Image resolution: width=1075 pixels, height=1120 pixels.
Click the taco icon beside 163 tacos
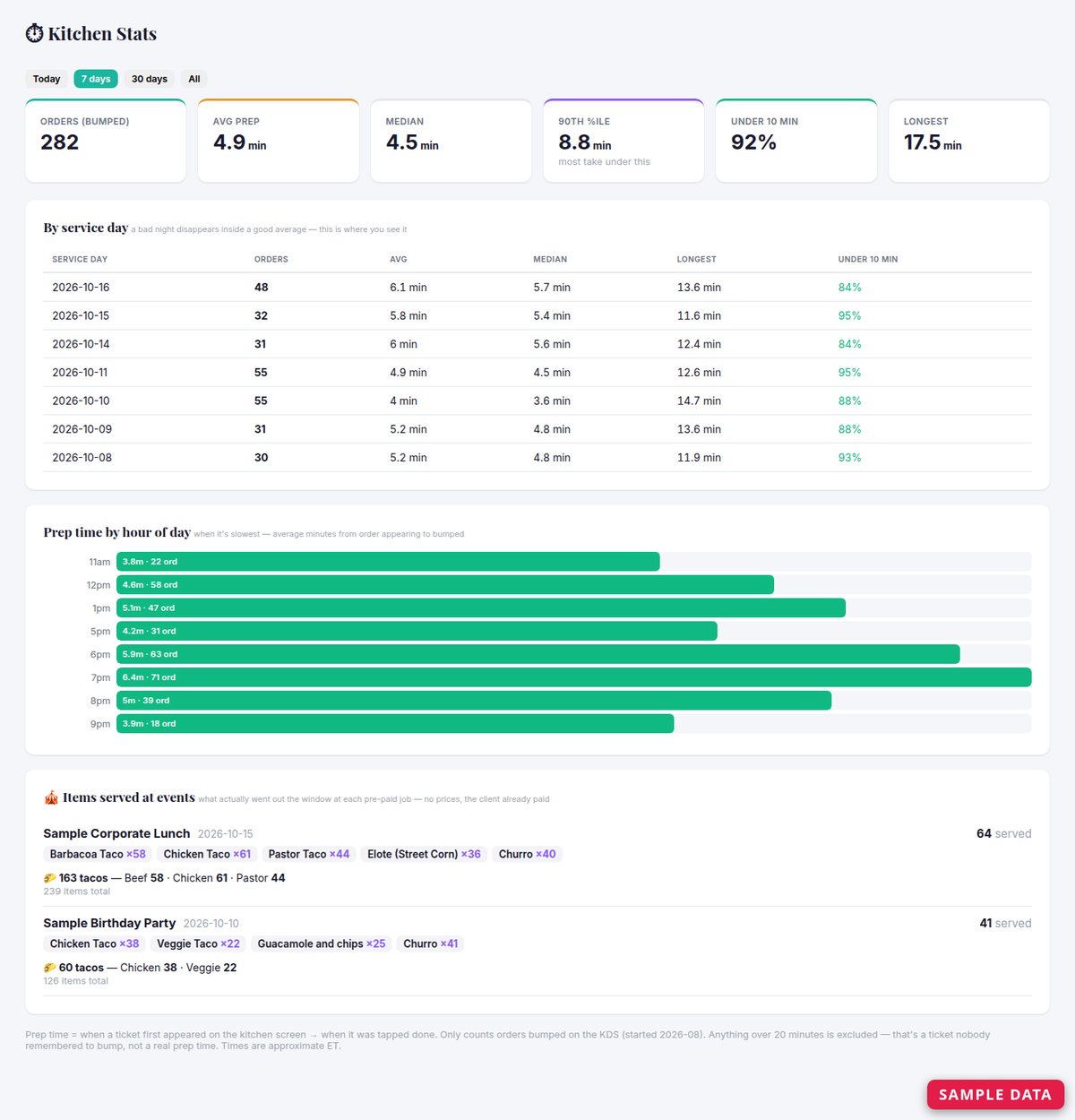[x=50, y=878]
